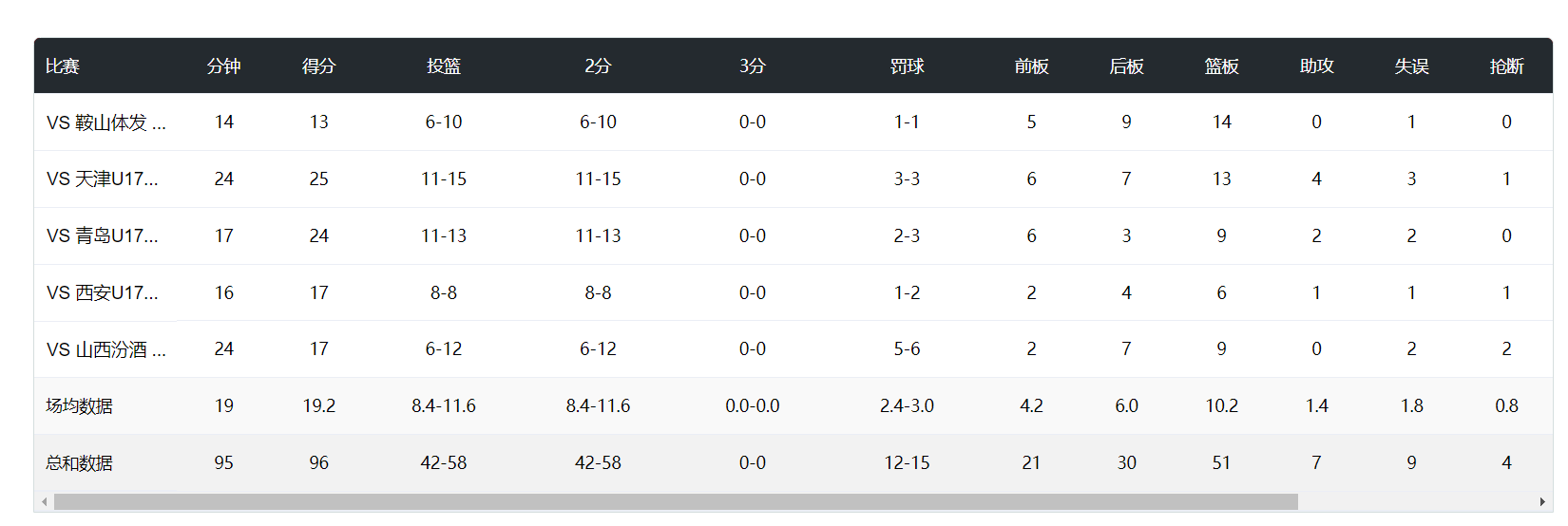This screenshot has width=1568, height=526.
Task: Click the 3分 column header
Action: 753,66
